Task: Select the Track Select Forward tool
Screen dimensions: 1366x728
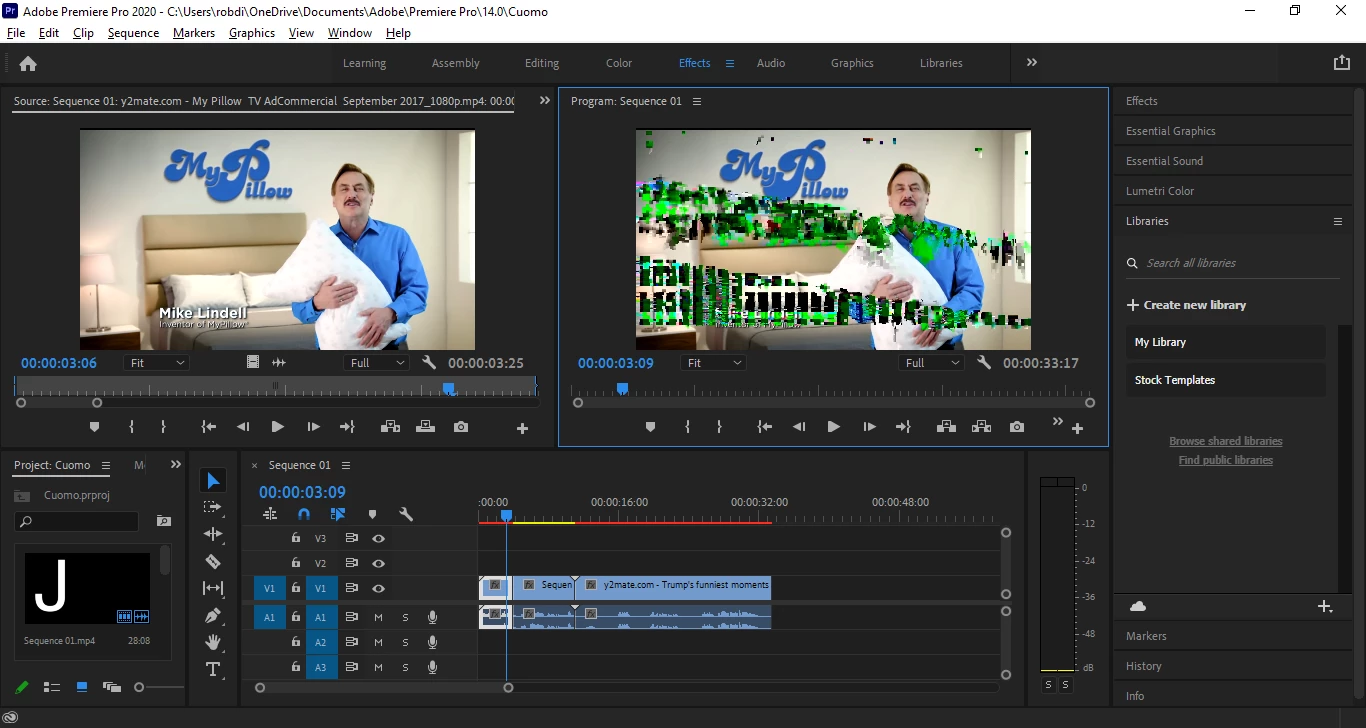Action: pos(213,507)
